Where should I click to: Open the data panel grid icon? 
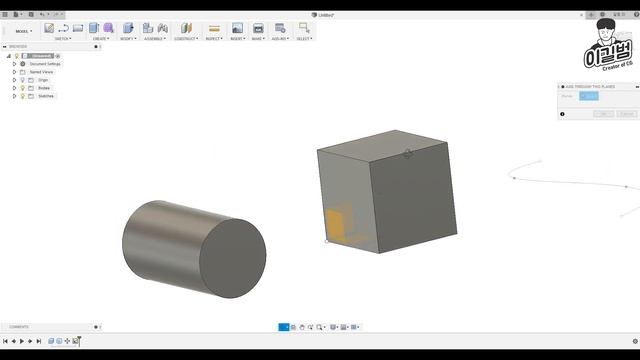pos(5,14)
